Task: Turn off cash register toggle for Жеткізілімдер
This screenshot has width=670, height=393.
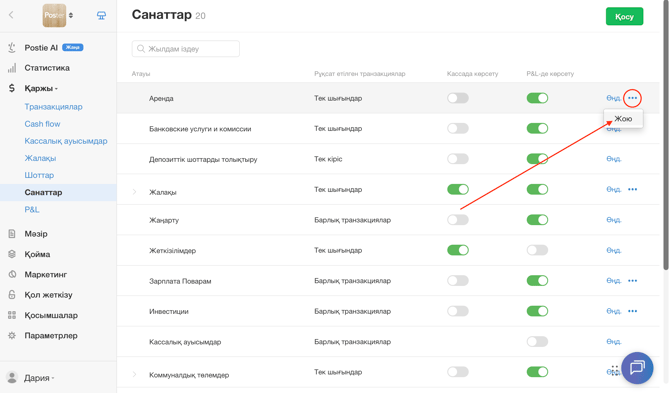Action: pos(458,250)
